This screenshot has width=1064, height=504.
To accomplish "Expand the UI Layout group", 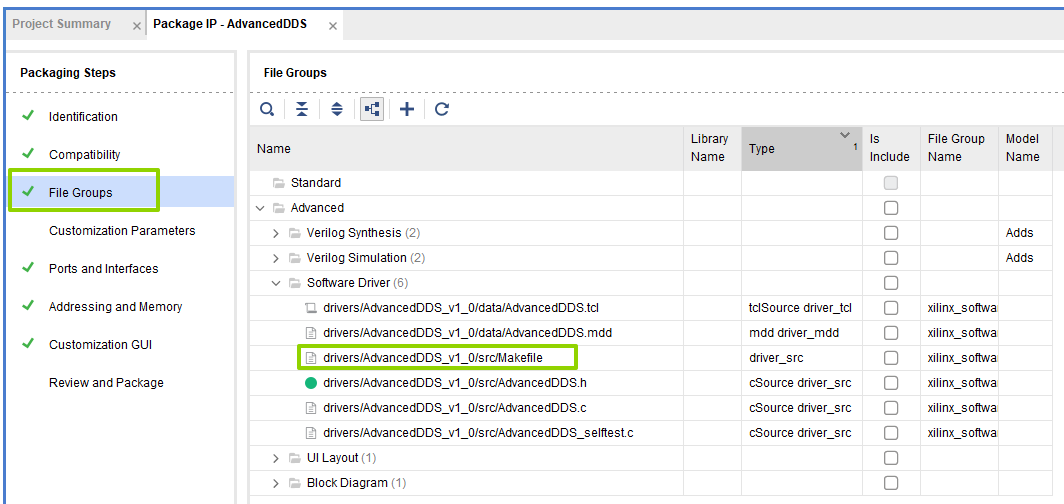I will (277, 458).
